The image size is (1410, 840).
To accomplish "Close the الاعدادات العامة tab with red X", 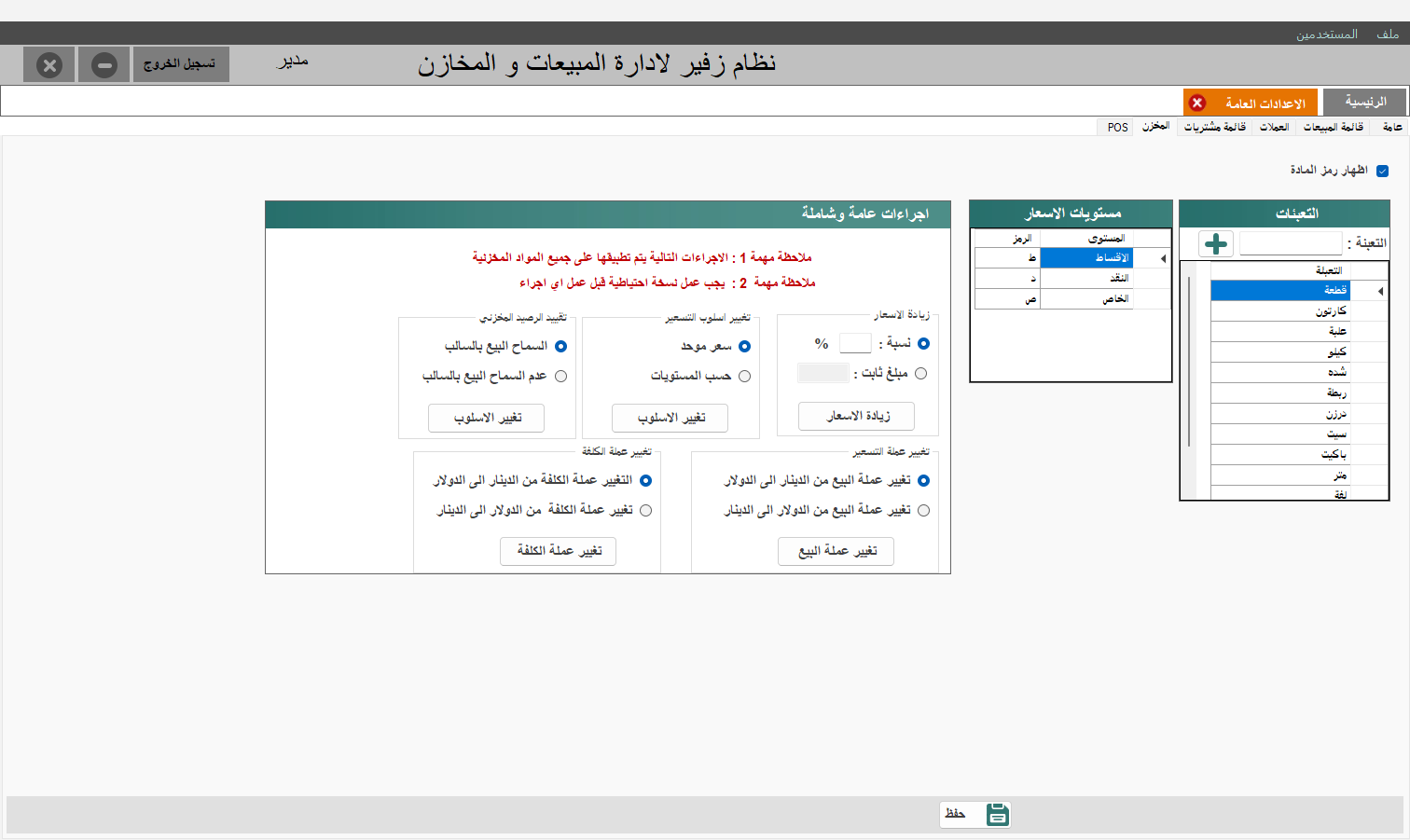I will pos(1197,103).
